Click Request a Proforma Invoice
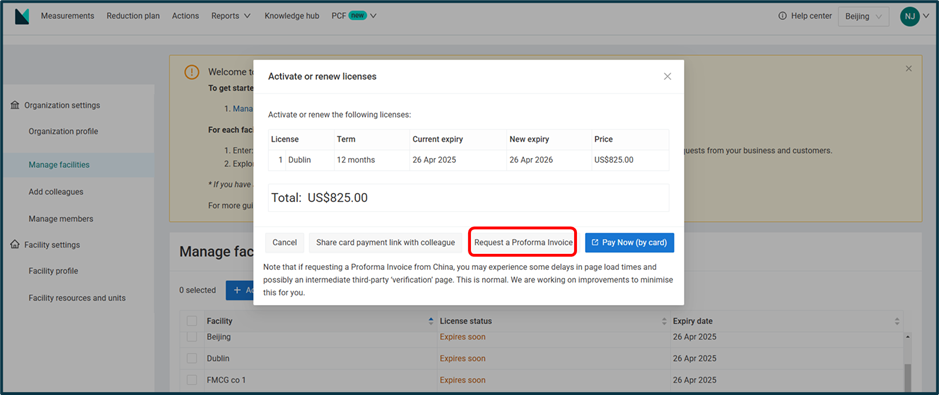This screenshot has height=395, width=939. [x=523, y=243]
